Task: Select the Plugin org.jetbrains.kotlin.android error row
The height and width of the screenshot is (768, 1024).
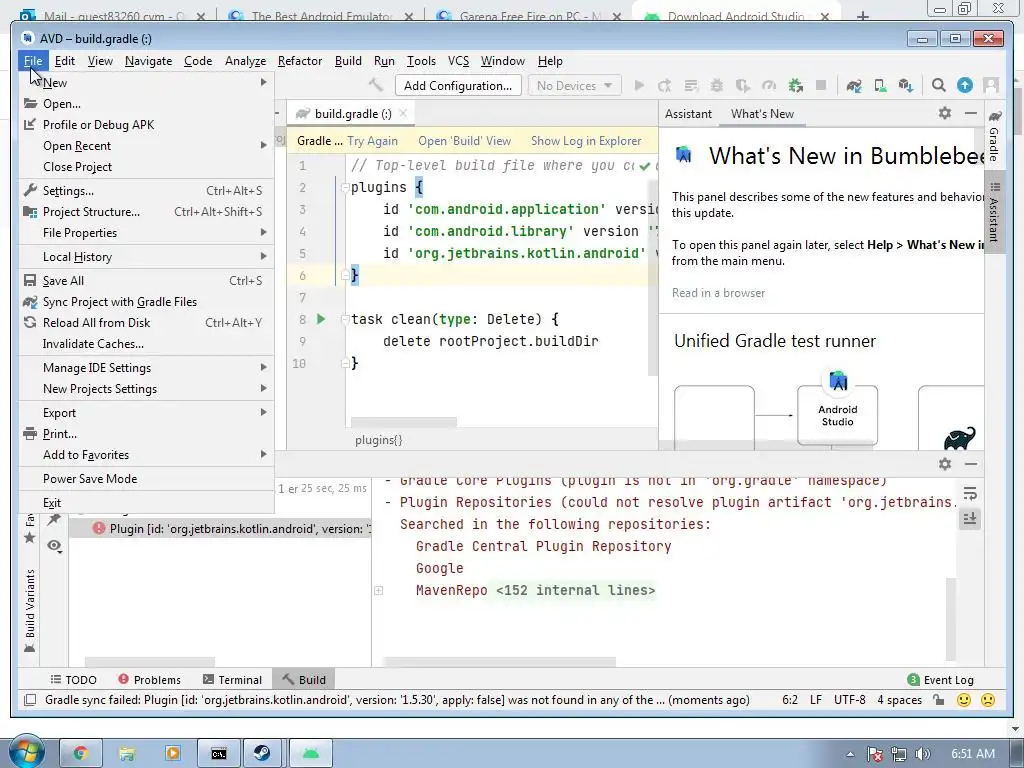Action: [x=220, y=528]
